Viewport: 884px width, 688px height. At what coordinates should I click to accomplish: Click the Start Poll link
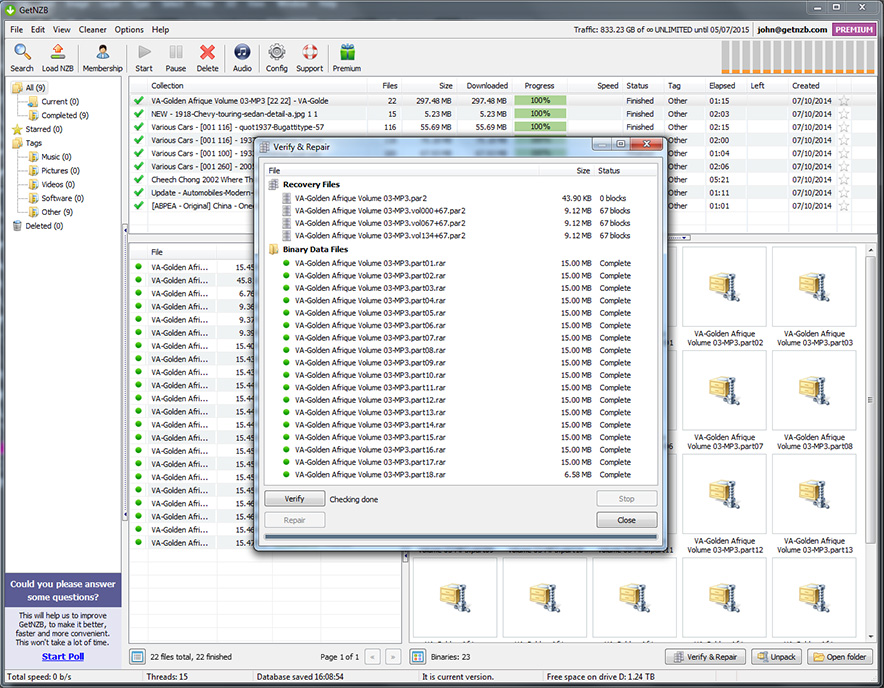pyautogui.click(x=63, y=656)
